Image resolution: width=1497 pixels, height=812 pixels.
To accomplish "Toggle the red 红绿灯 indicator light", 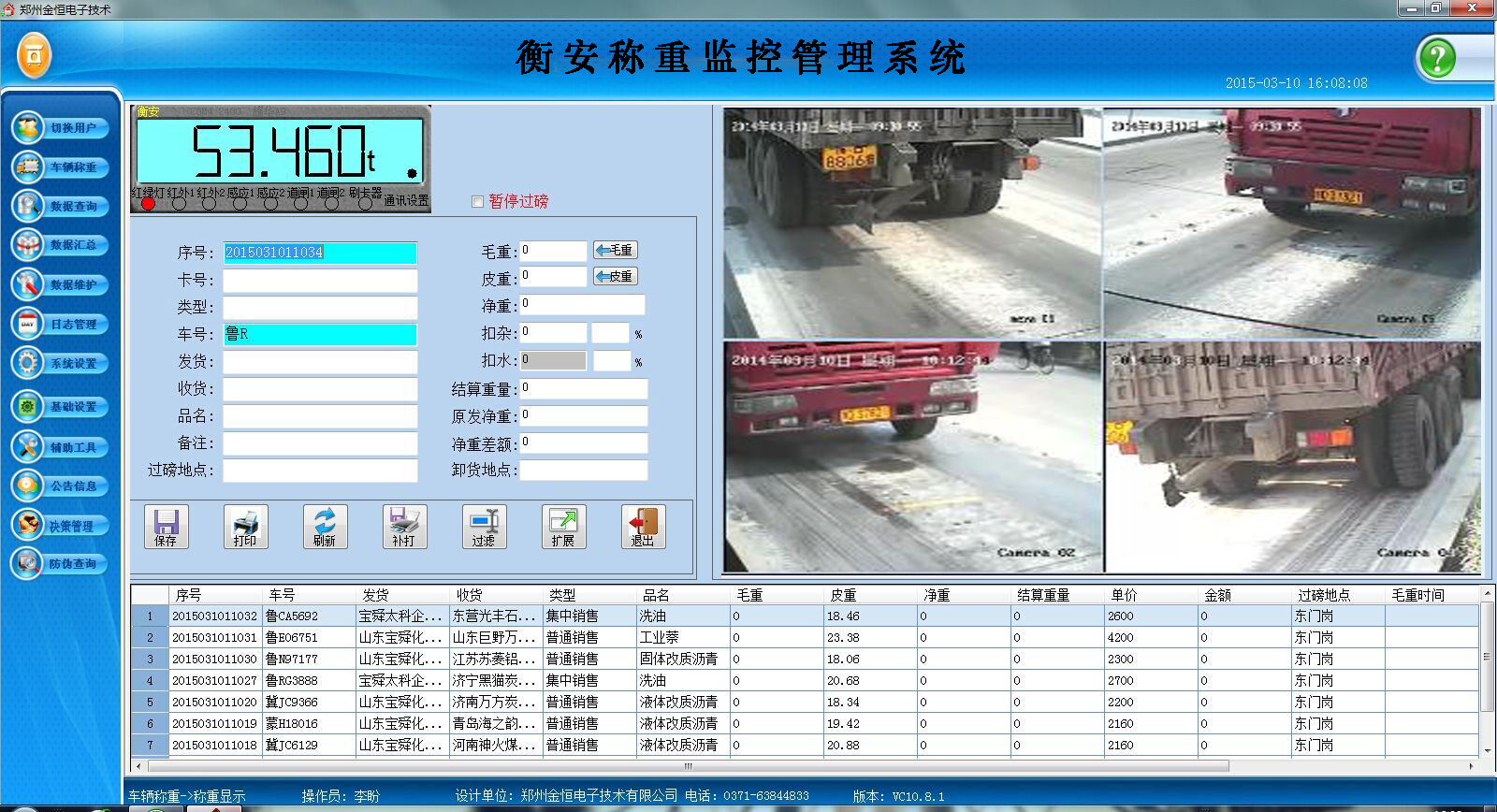I will pyautogui.click(x=148, y=203).
